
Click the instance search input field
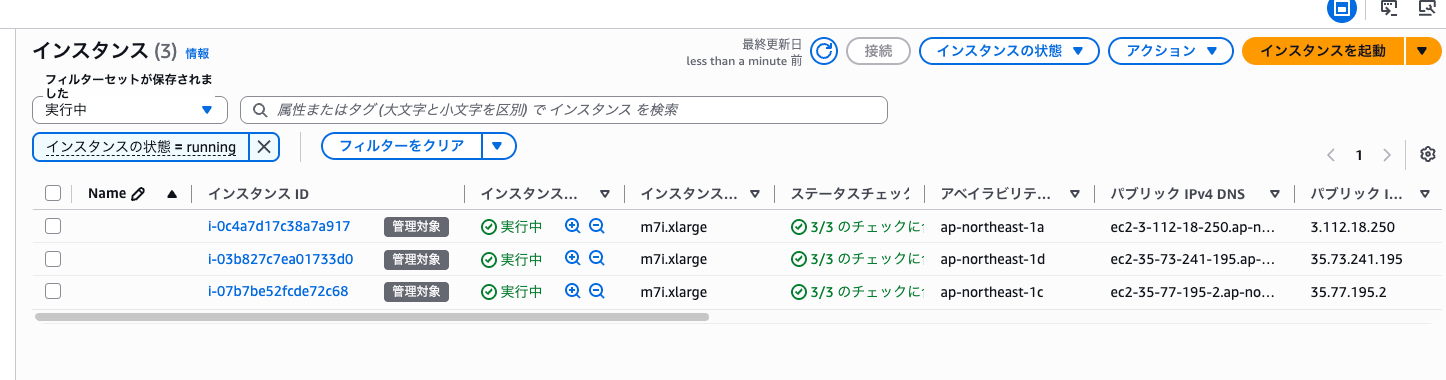click(565, 110)
